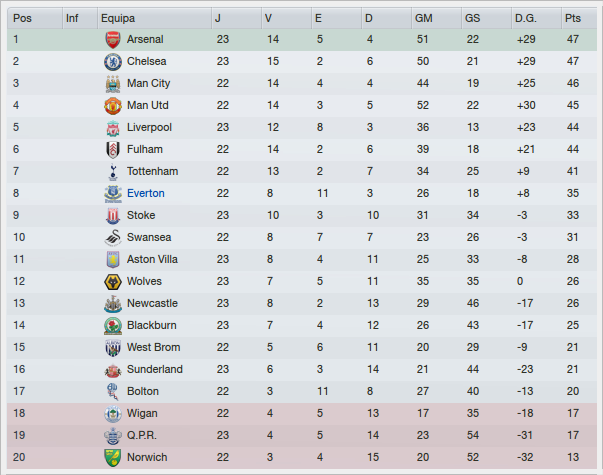Click the Swansea club badge
Viewport: 603px width, 475px height.
coord(112,237)
